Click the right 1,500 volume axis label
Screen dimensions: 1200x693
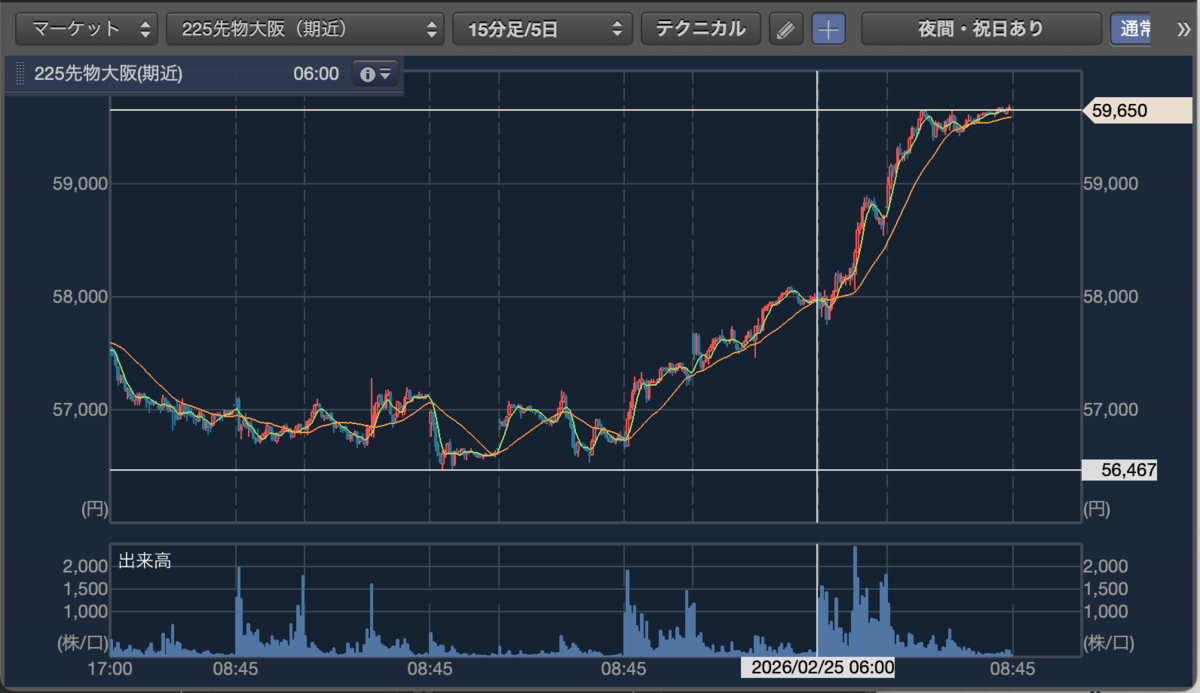click(x=1105, y=588)
